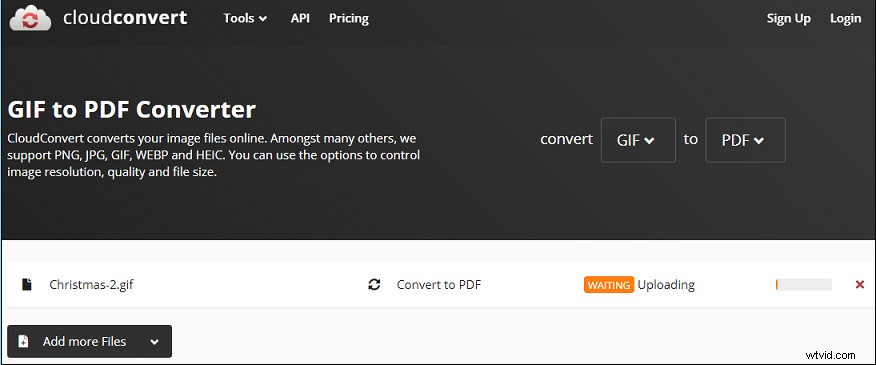876x365 pixels.
Task: Expand the GIF source format dropdown
Action: (638, 140)
